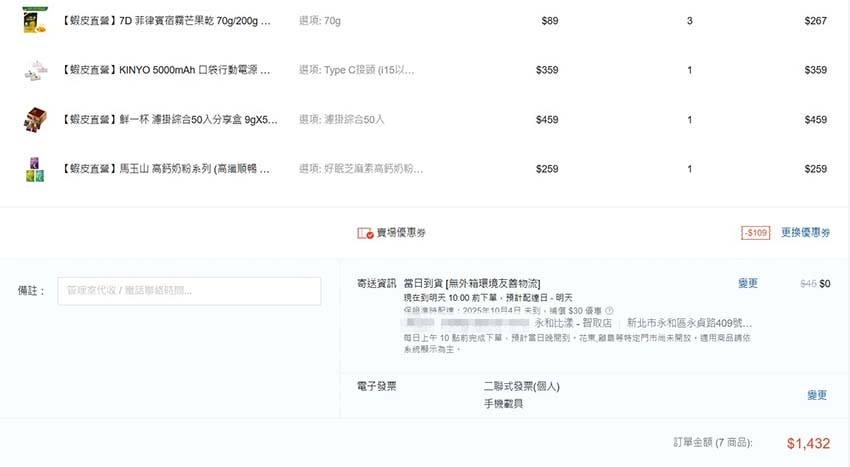Screen dimensions: 850x467
Task: Click shipping fee $0
Action: coord(825,283)
